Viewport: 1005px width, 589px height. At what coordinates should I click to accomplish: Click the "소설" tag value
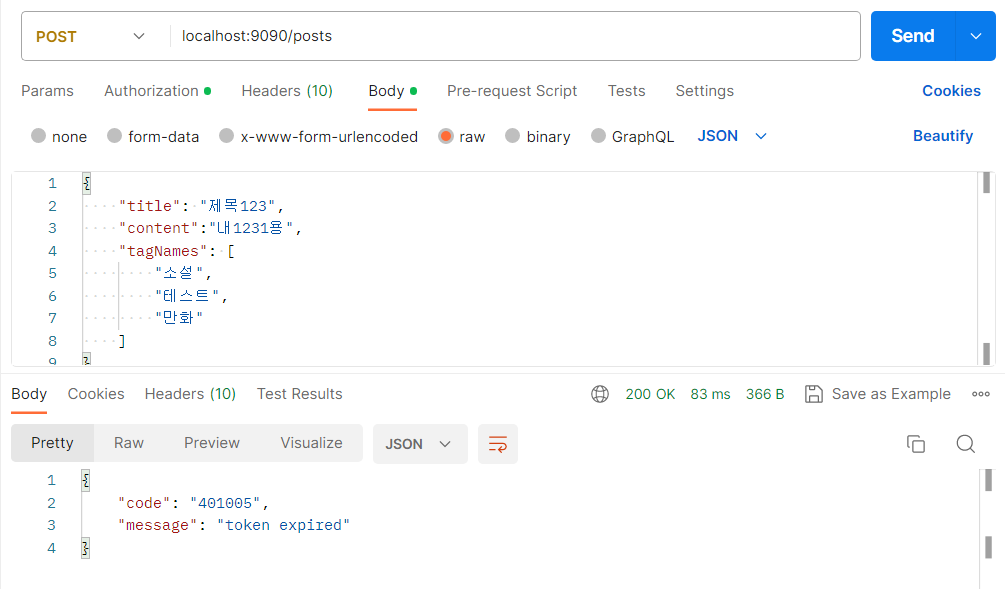pos(179,273)
